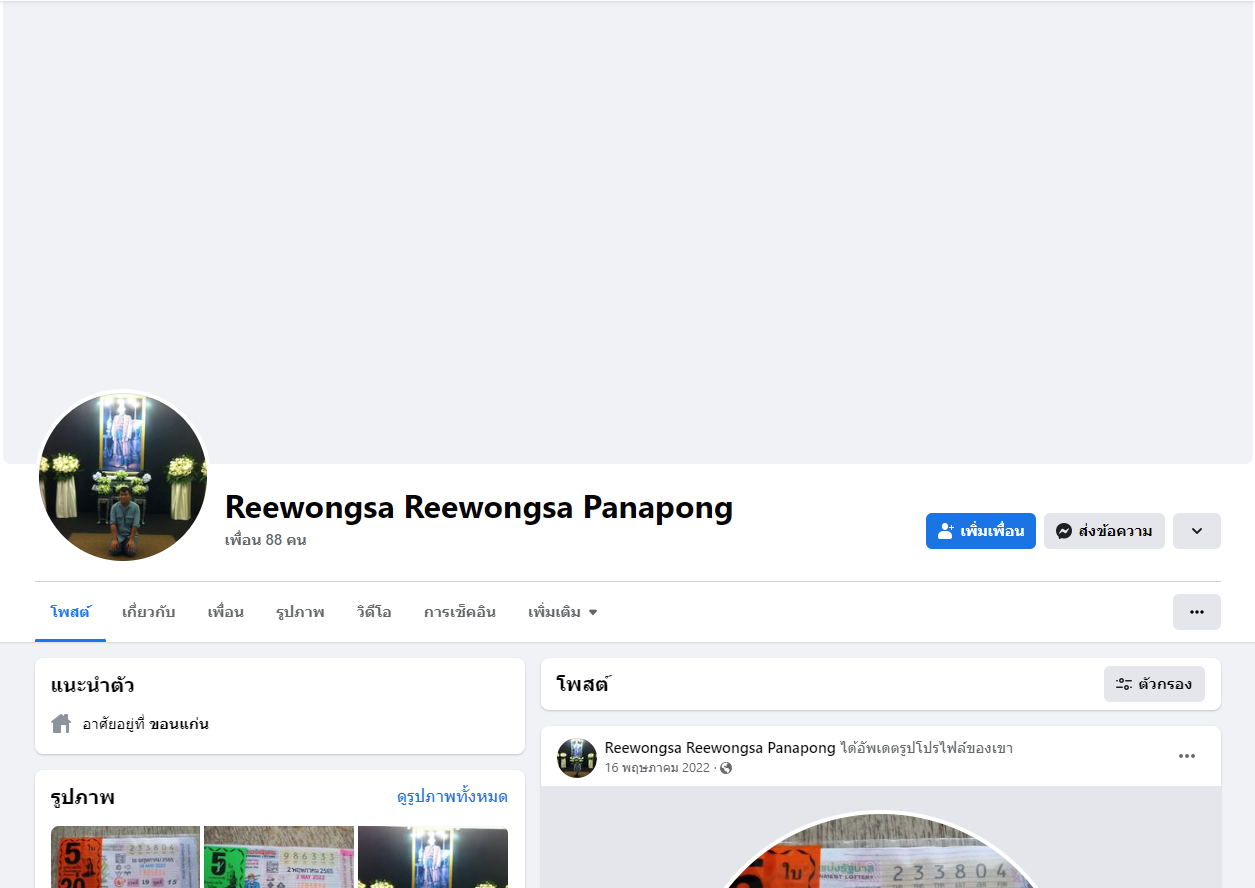Click the ส่งข้อความ send message button
Image resolution: width=1255 pixels, height=888 pixels.
tap(1104, 531)
